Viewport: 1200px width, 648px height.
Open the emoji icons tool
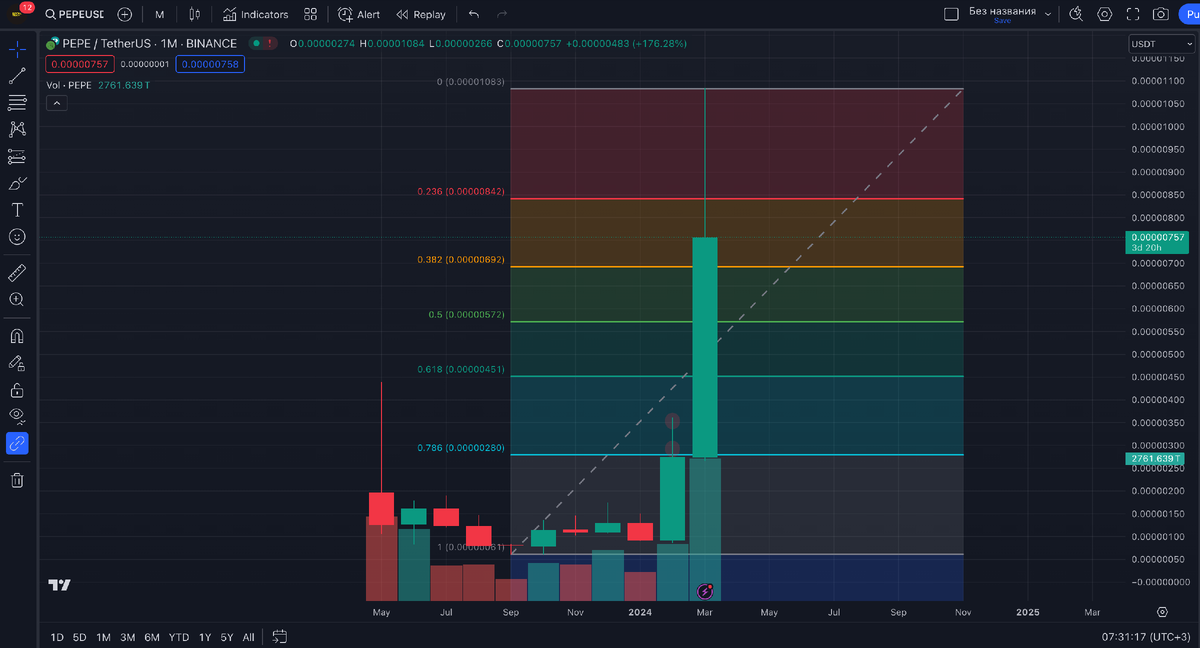17,237
